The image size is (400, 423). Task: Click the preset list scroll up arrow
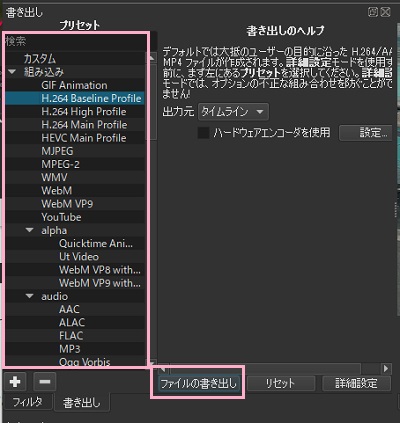(152, 58)
